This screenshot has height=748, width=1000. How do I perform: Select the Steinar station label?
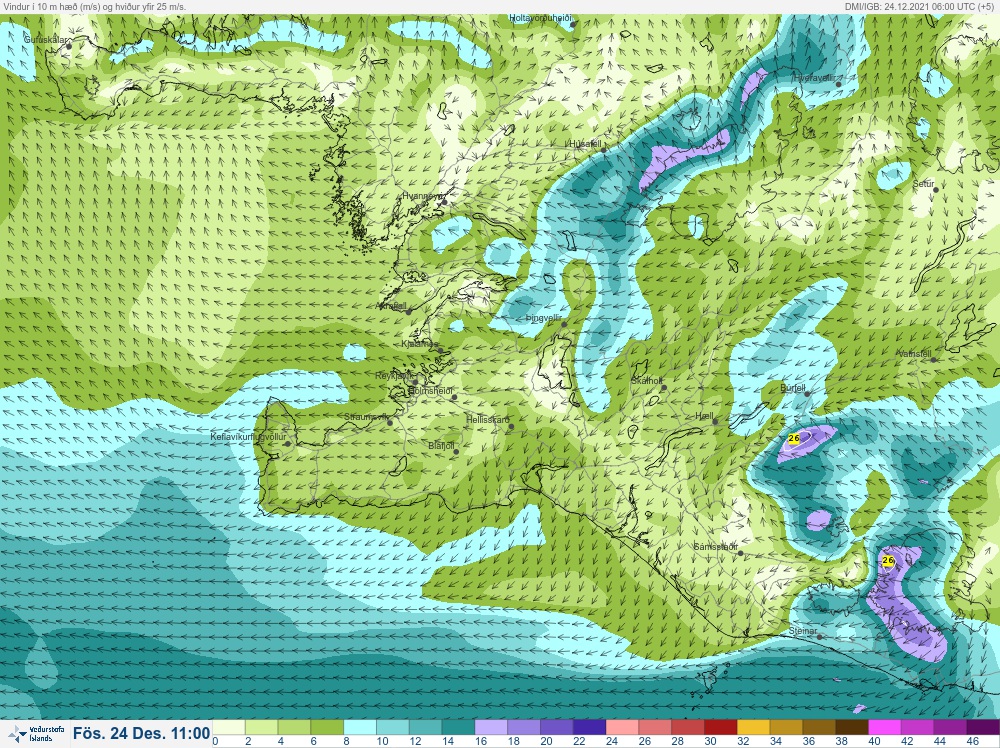point(803,631)
